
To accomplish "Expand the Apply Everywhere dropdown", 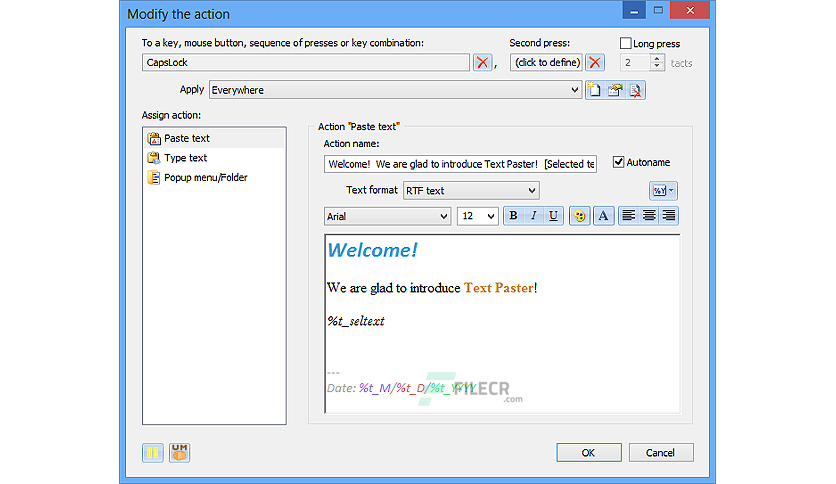I will [x=574, y=90].
